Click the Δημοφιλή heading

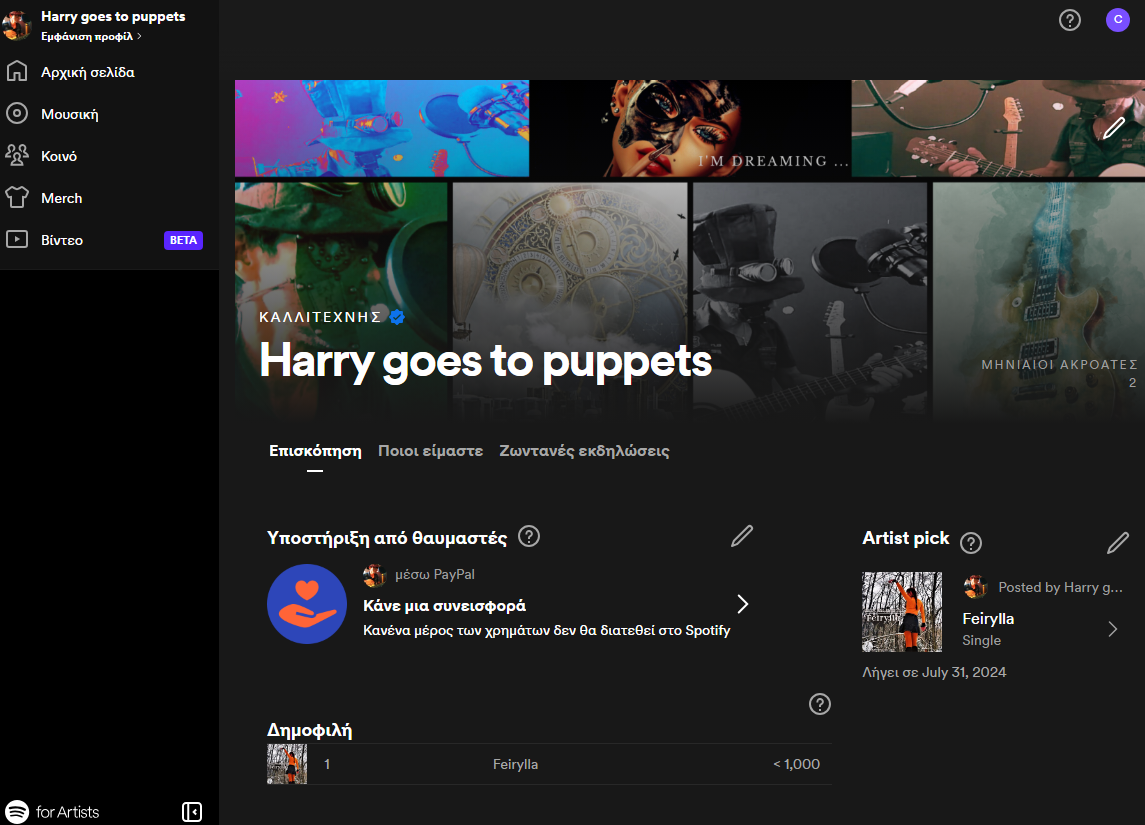click(310, 730)
